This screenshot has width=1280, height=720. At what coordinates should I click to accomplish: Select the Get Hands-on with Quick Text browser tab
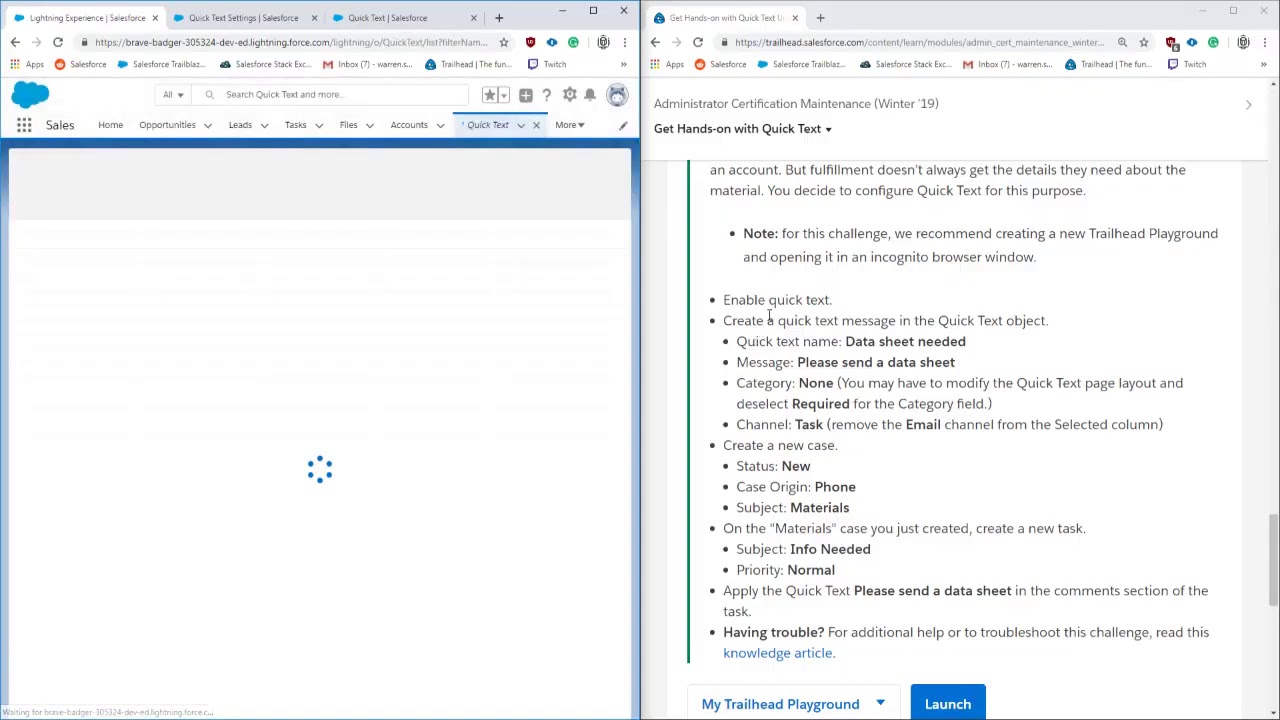726,17
